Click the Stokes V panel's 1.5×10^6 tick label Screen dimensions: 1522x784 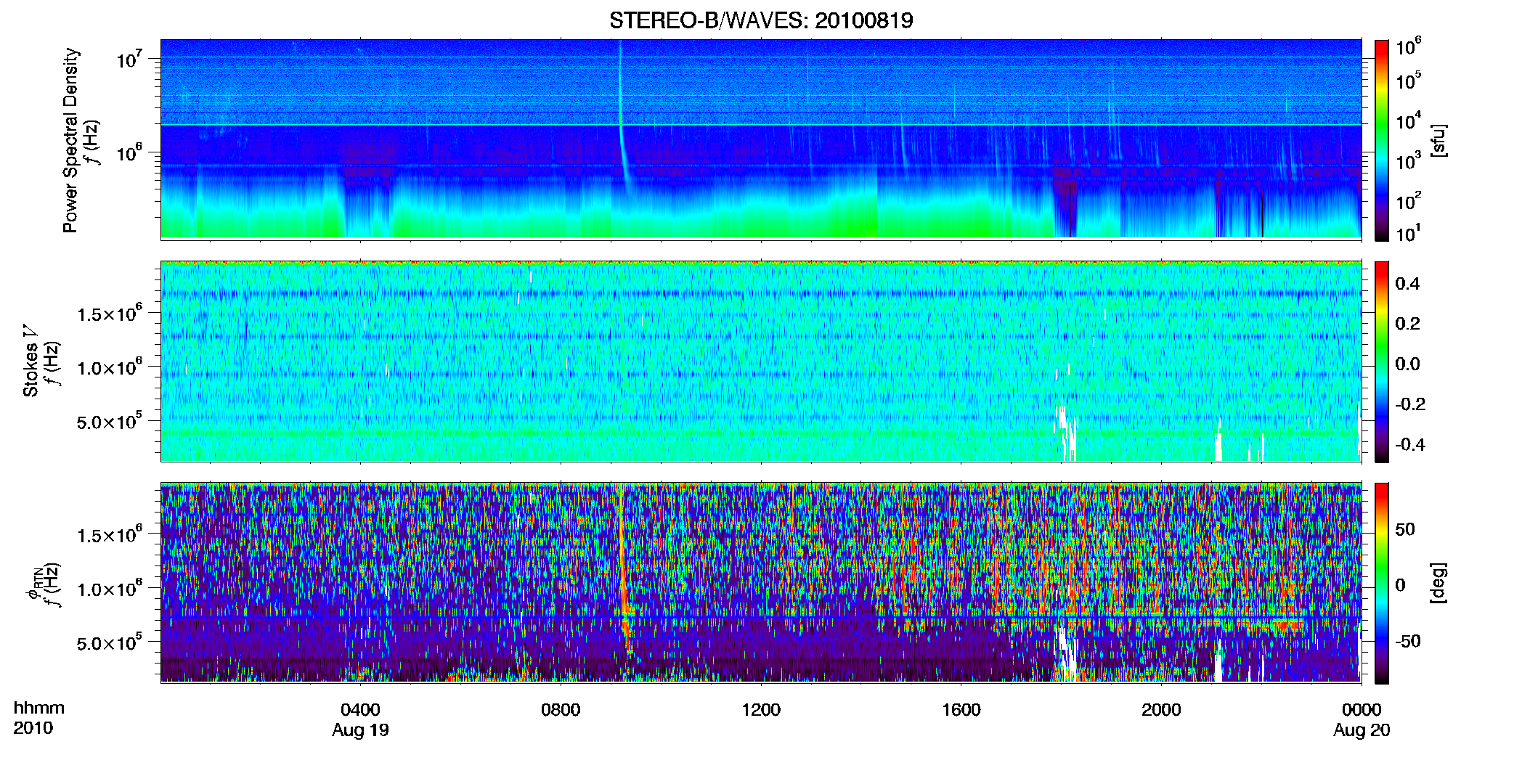(110, 313)
